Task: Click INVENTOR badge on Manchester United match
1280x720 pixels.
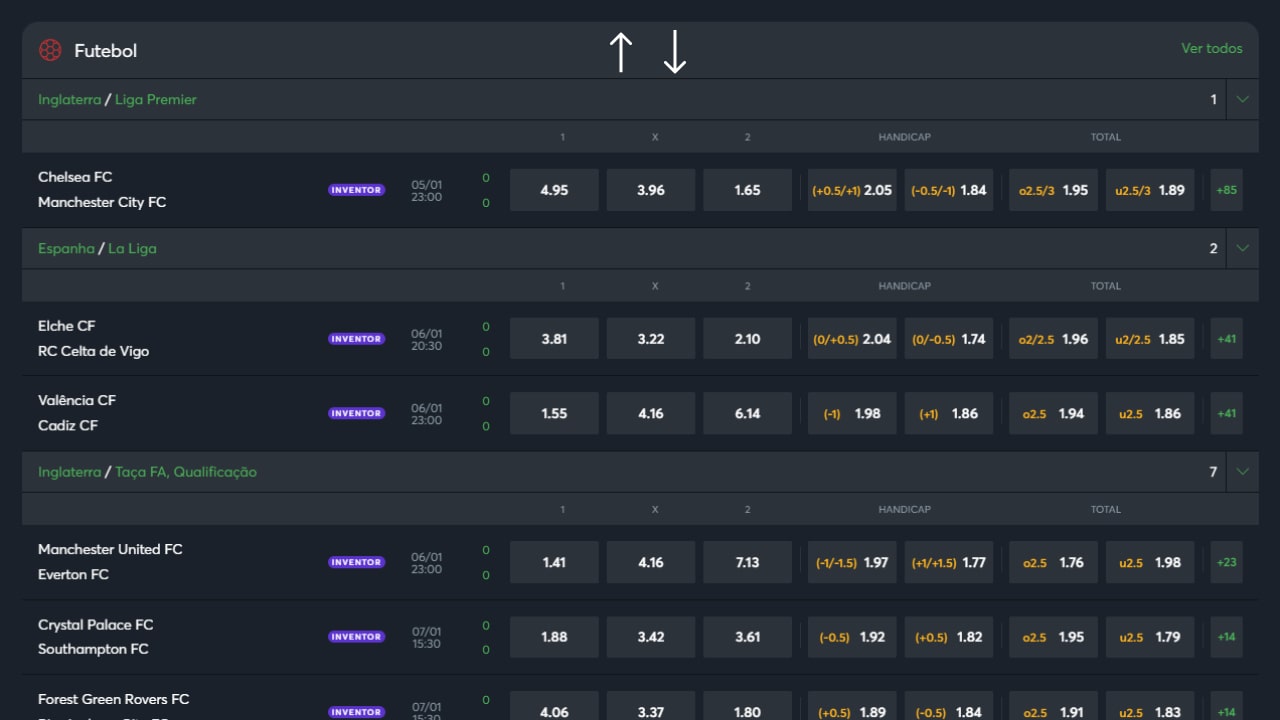Action: pyautogui.click(x=356, y=562)
